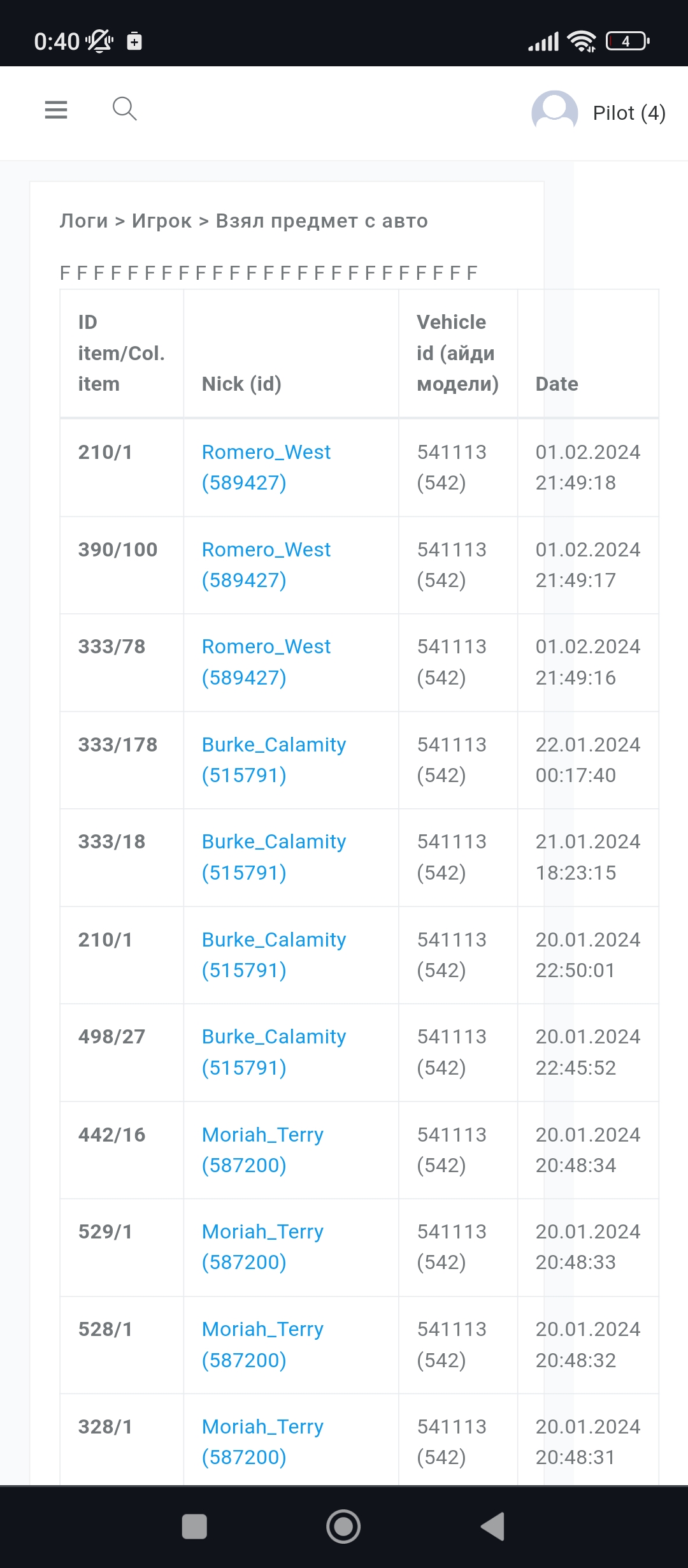Click the ID item/Col. item header

click(120, 352)
